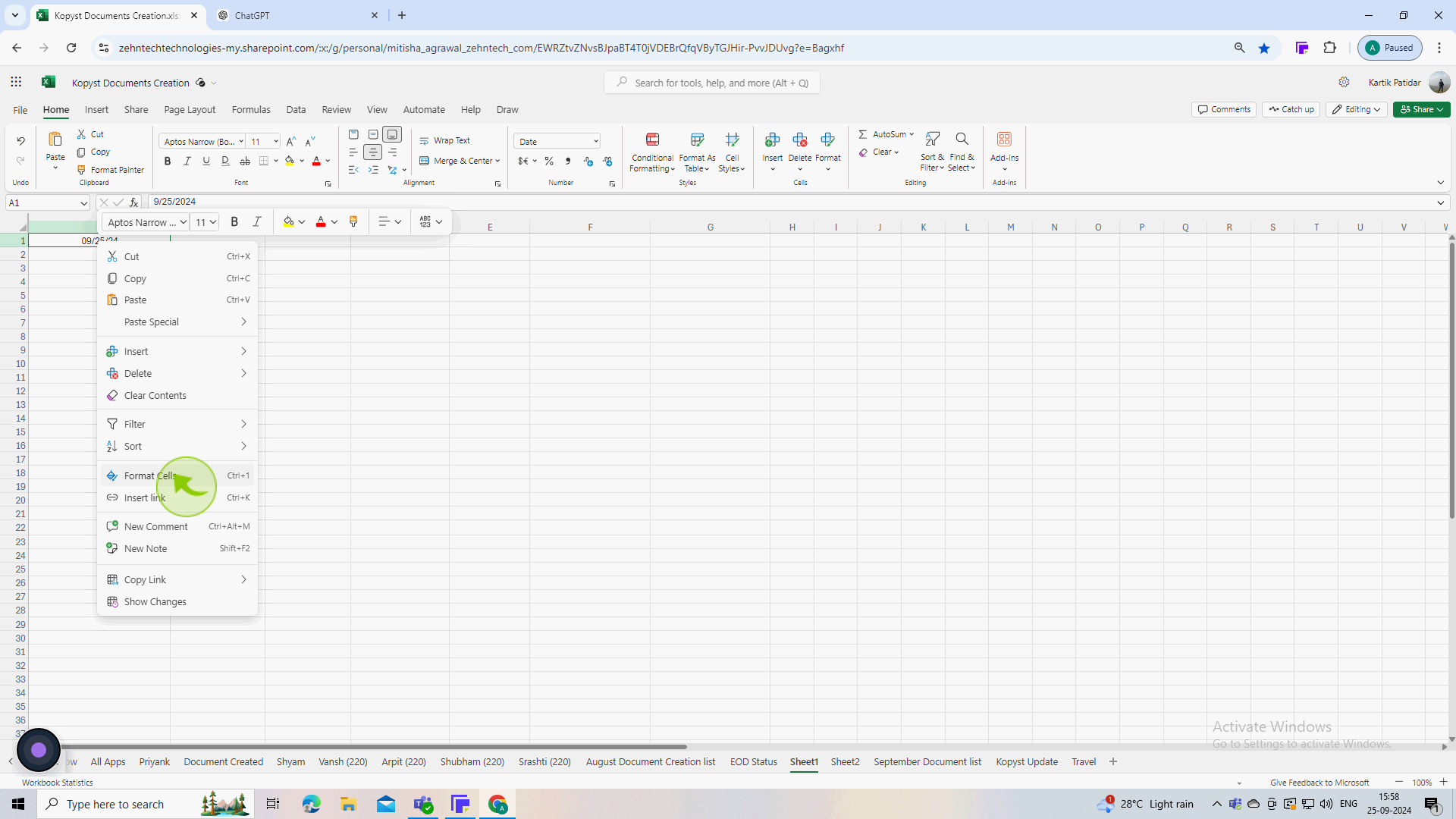Click the borders icon in the ribbon
Viewport: 1456px width, 819px height.
[264, 161]
